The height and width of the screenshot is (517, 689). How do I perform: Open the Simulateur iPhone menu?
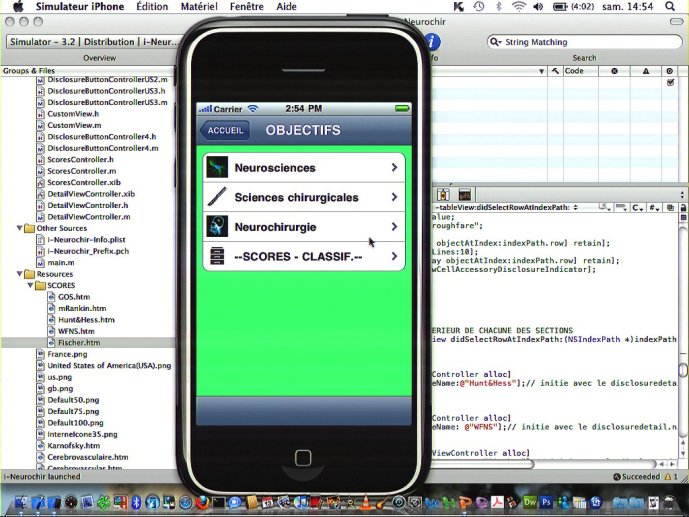(80, 7)
